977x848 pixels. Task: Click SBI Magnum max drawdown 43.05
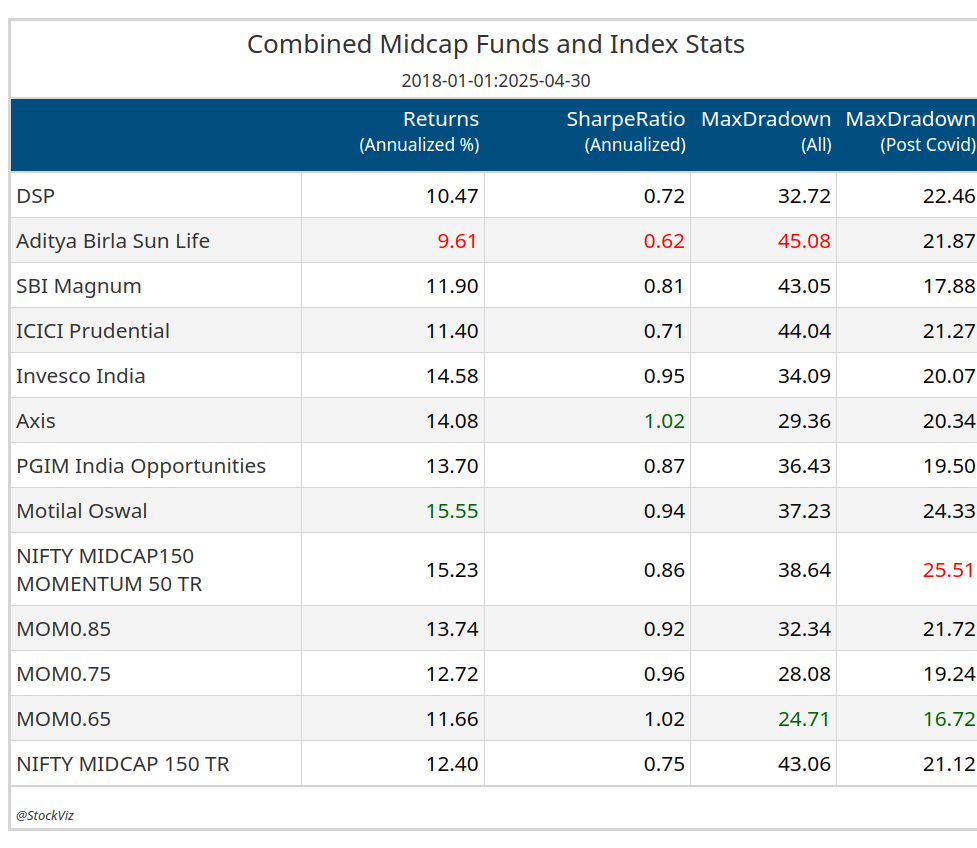point(804,286)
